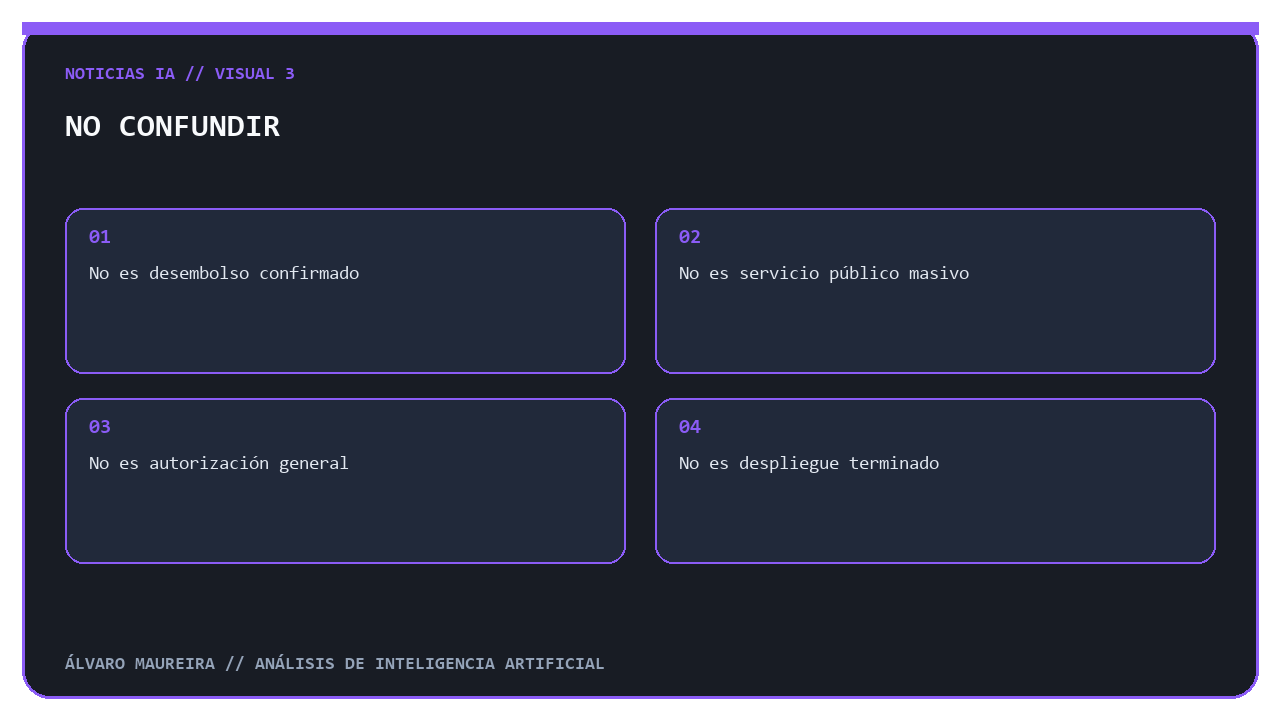Click empty area inside card 04
Screen dimensions: 1280x720
(x=935, y=520)
